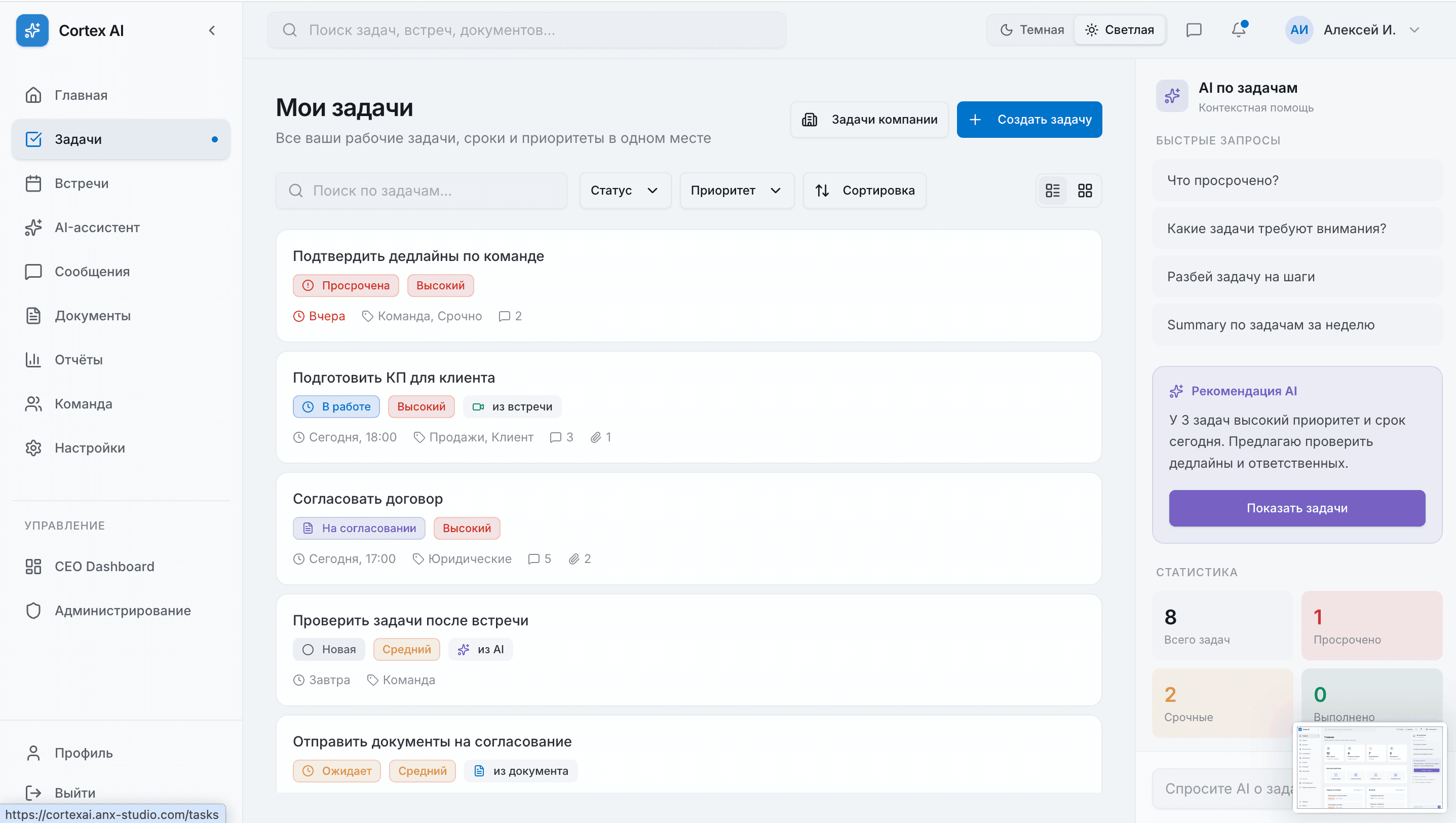The image size is (1456, 823).
Task: Collapse the sidebar with arrow button
Action: coord(212,30)
